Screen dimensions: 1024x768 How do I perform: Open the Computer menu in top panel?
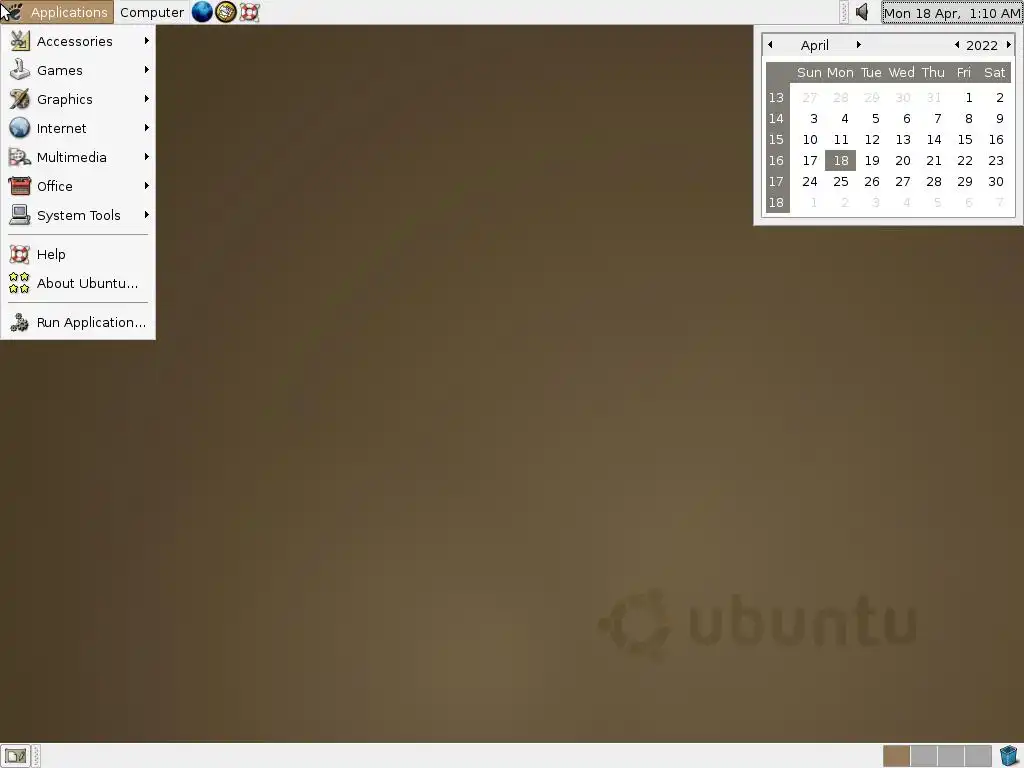[x=152, y=12]
